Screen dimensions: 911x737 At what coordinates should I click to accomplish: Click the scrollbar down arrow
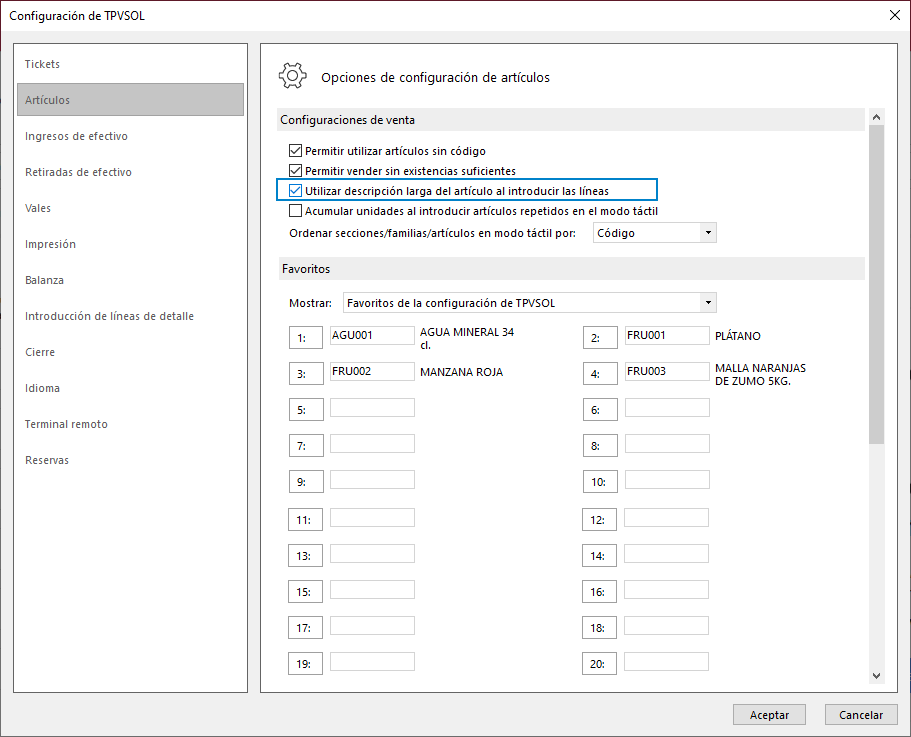[x=876, y=676]
